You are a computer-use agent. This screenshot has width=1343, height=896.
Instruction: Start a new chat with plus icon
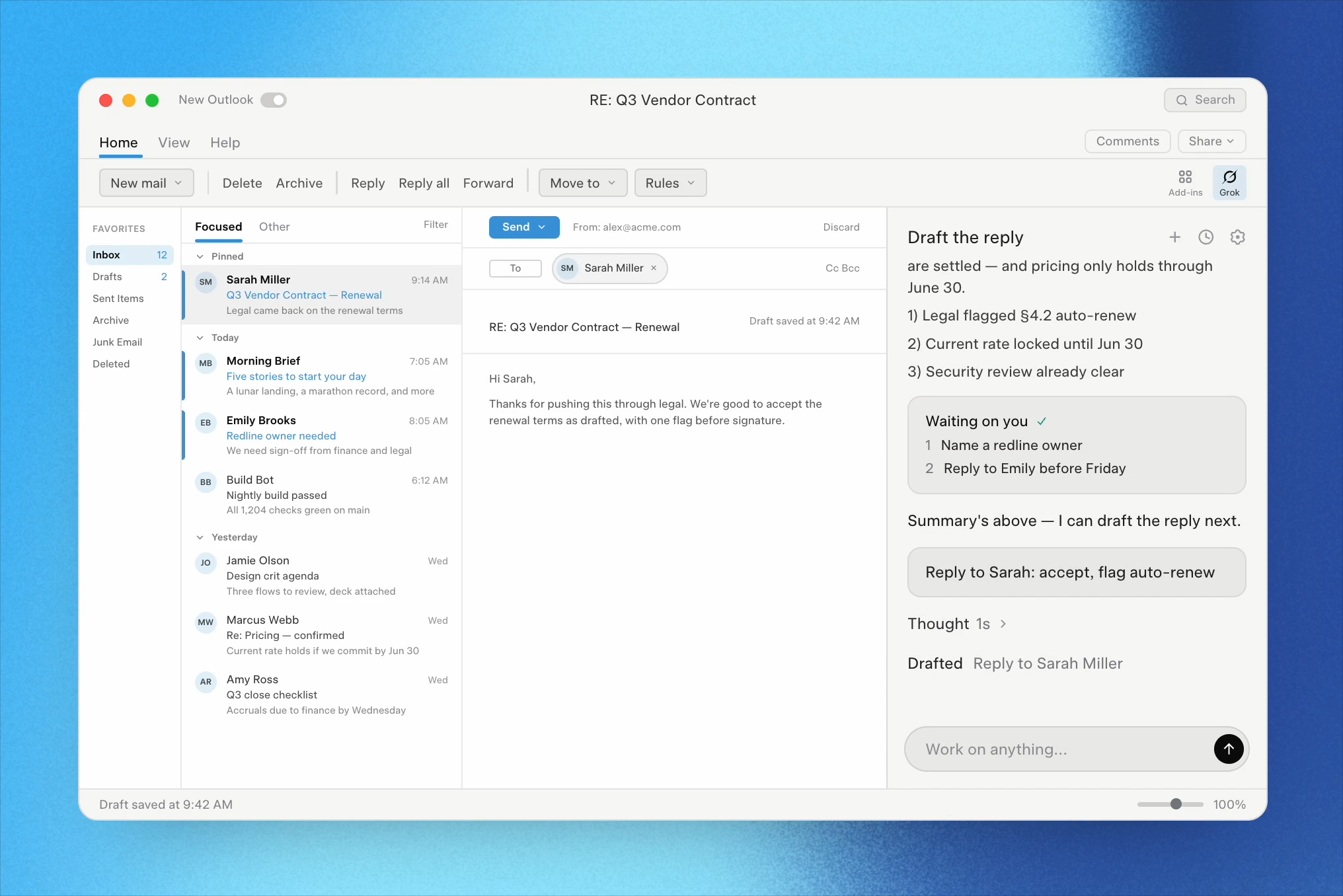[x=1174, y=237]
